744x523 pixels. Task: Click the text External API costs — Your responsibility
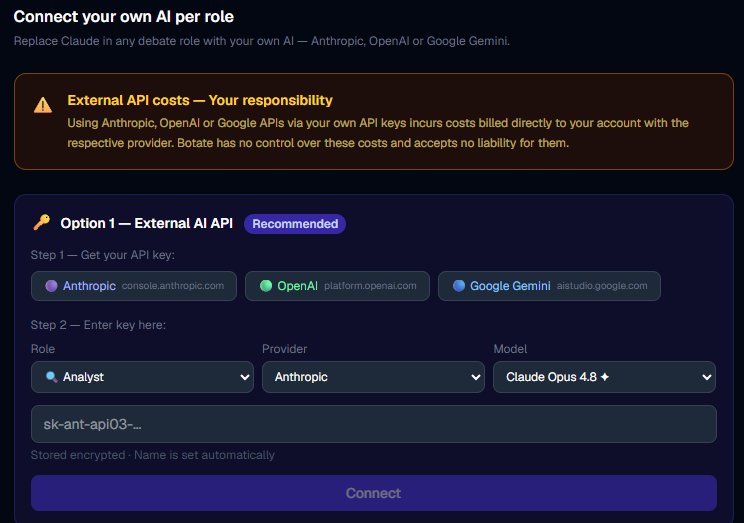200,101
